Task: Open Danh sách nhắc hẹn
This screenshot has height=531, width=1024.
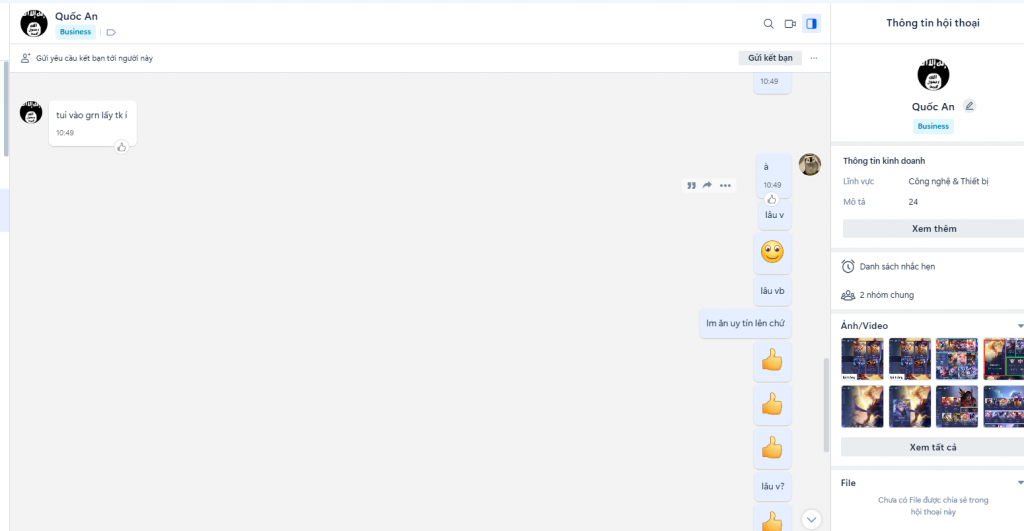Action: click(897, 267)
